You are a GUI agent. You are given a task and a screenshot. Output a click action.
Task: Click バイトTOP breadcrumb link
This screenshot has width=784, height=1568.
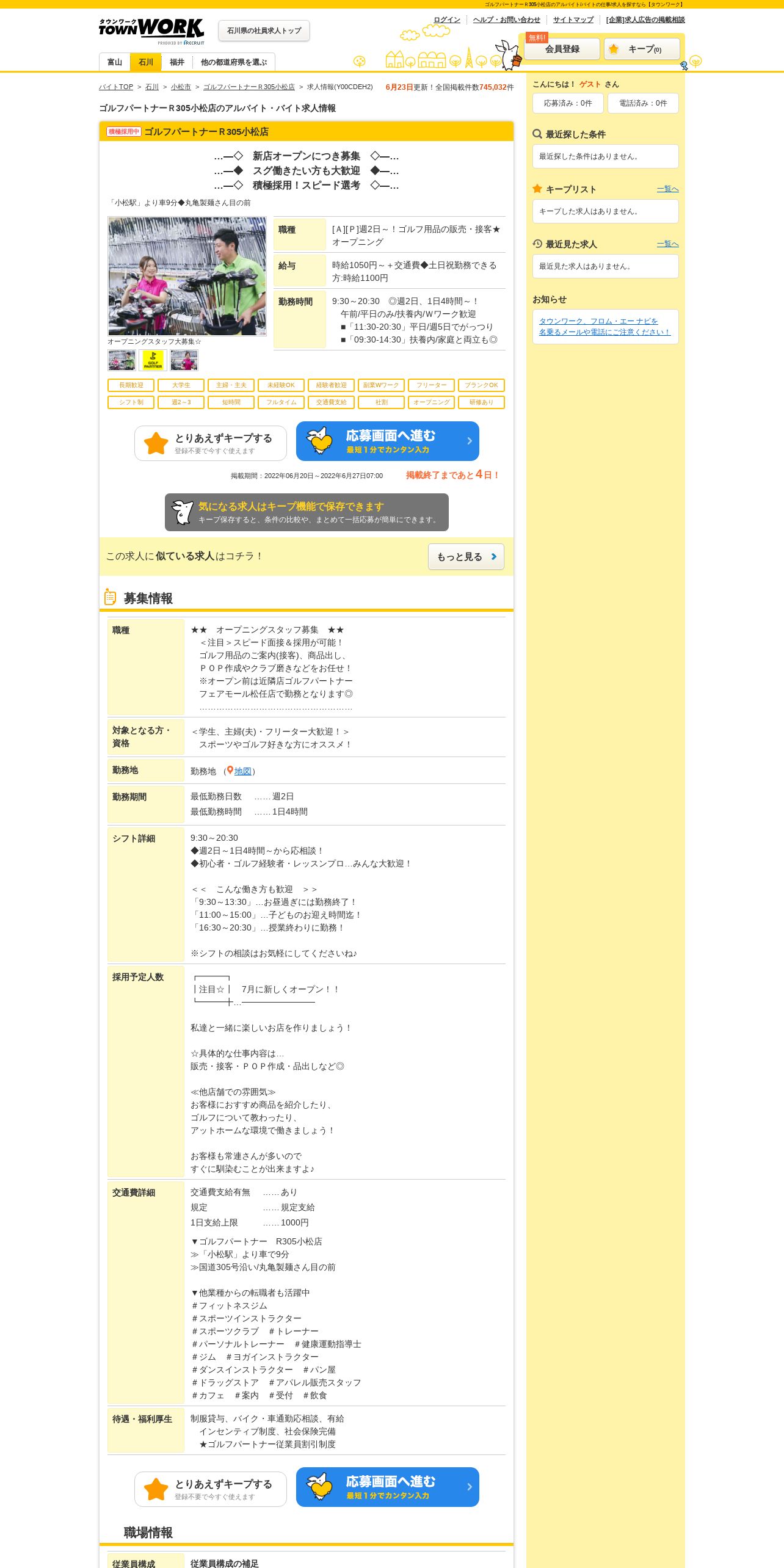point(116,87)
